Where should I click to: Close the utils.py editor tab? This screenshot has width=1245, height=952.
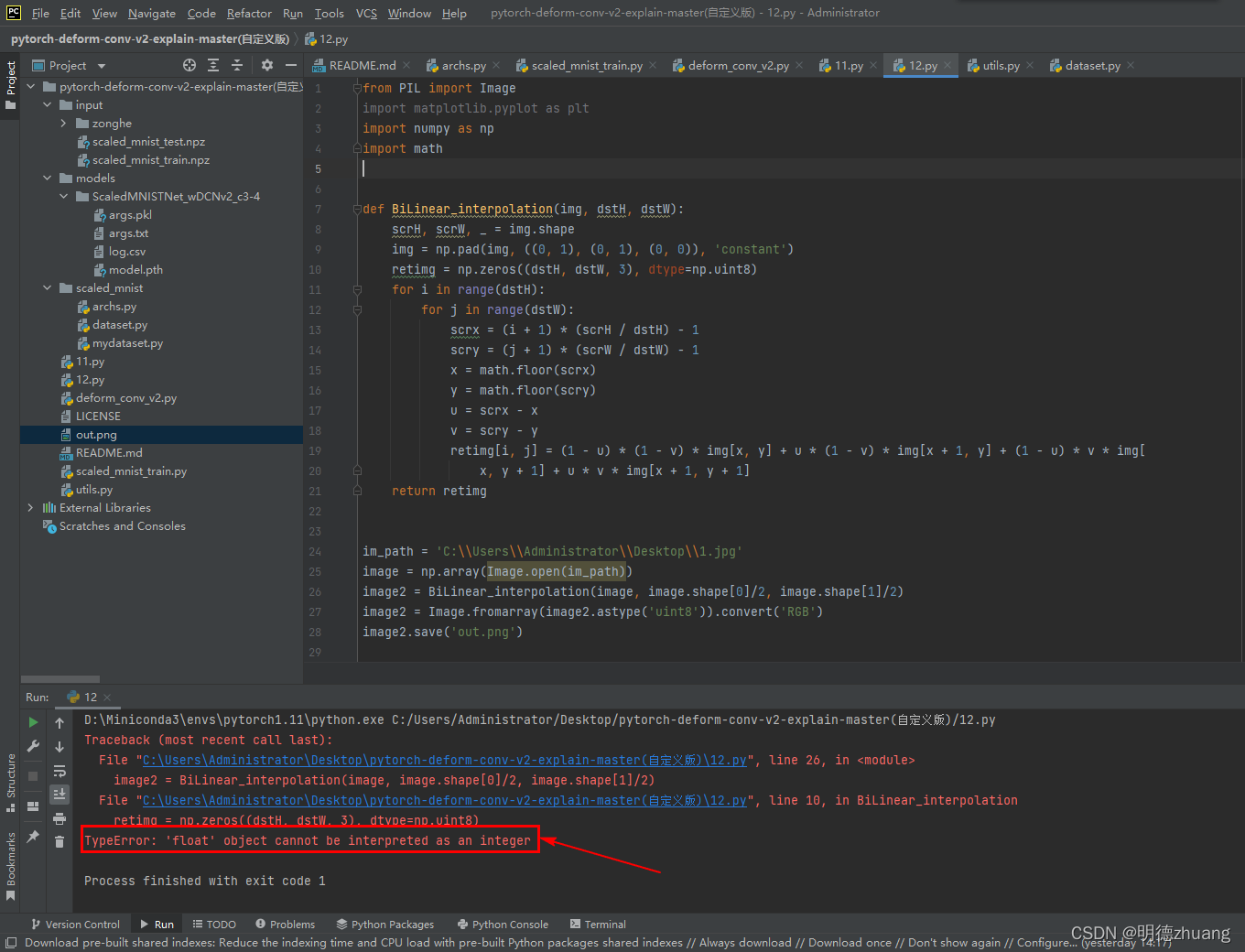[x=1030, y=65]
